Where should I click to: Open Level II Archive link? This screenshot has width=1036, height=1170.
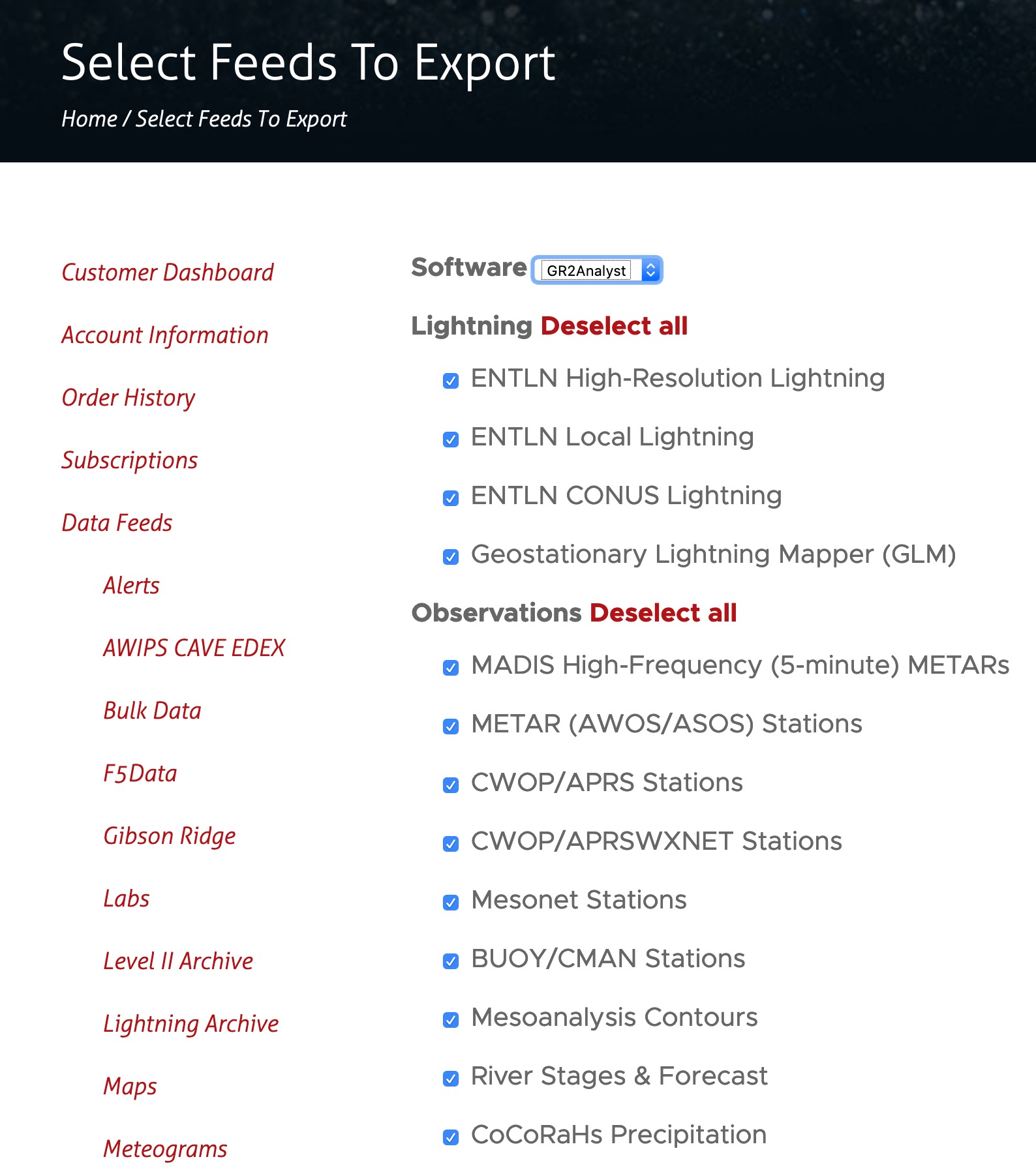click(178, 961)
